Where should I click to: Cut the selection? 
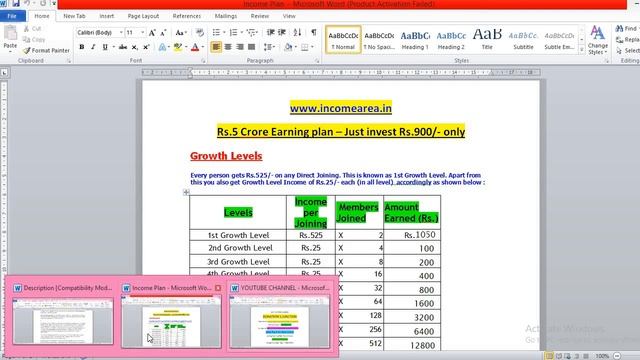[x=33, y=29]
